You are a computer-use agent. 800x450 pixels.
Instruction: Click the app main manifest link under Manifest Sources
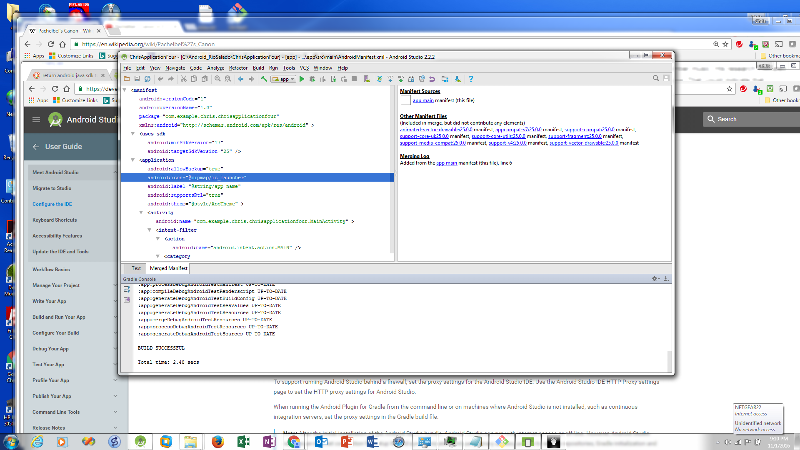point(423,101)
